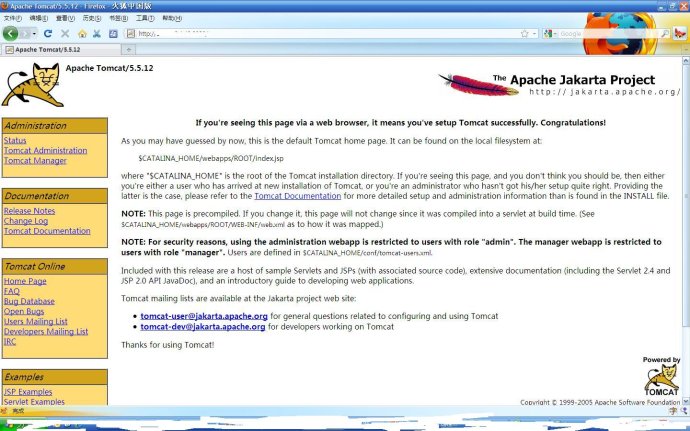The width and height of the screenshot is (690, 431).
Task: Go to the Home page icon
Action: pyautogui.click(x=82, y=33)
